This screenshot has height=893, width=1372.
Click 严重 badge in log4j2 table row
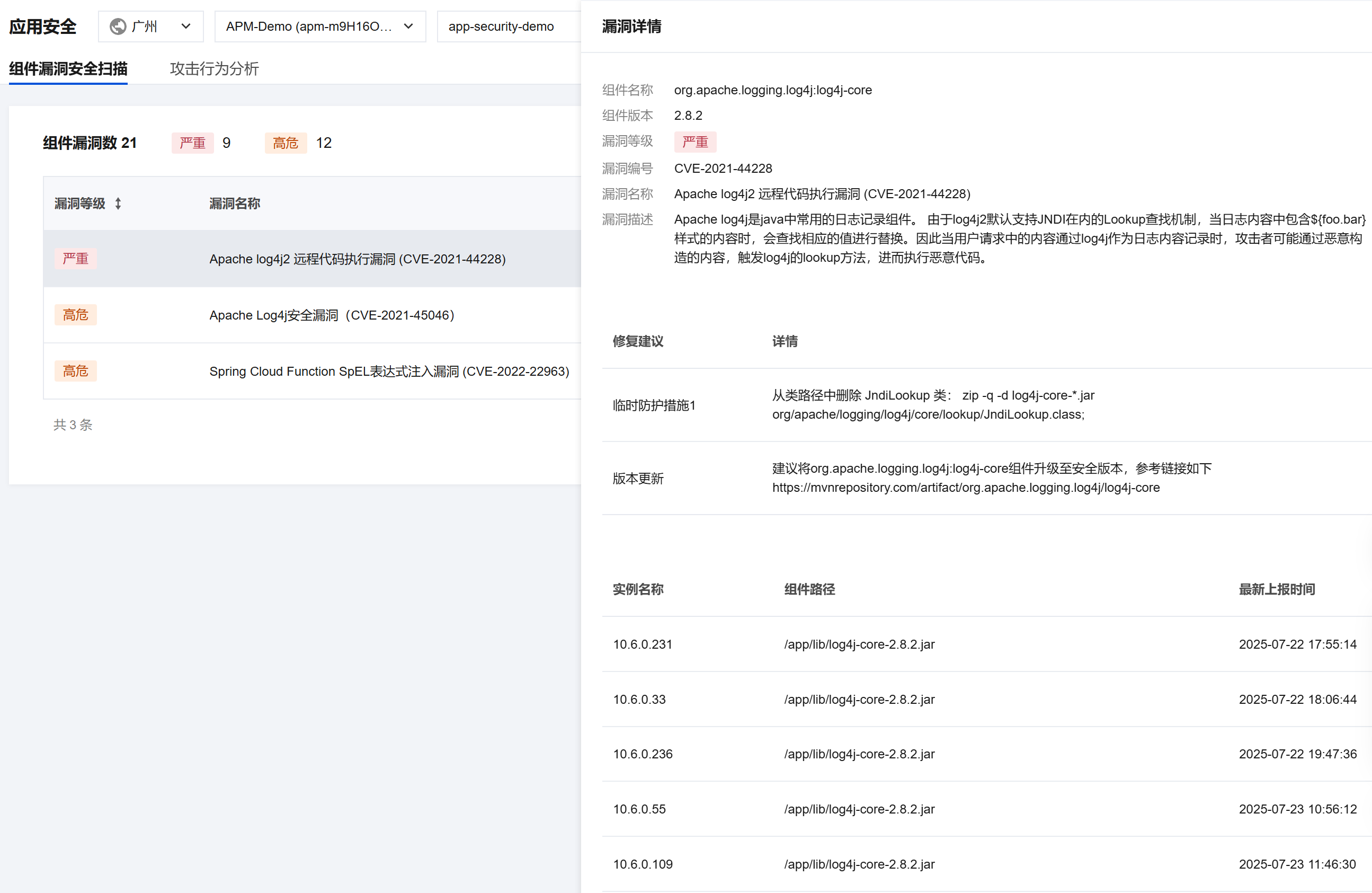click(x=76, y=259)
